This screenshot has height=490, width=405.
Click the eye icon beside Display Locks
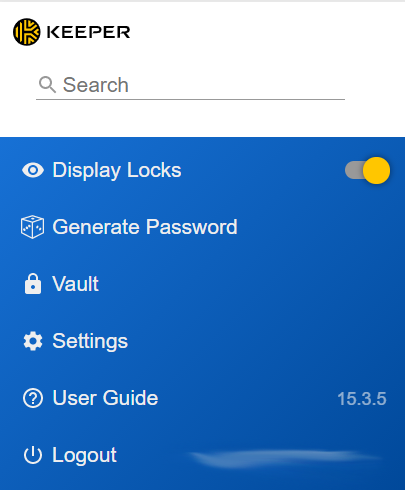(x=33, y=170)
